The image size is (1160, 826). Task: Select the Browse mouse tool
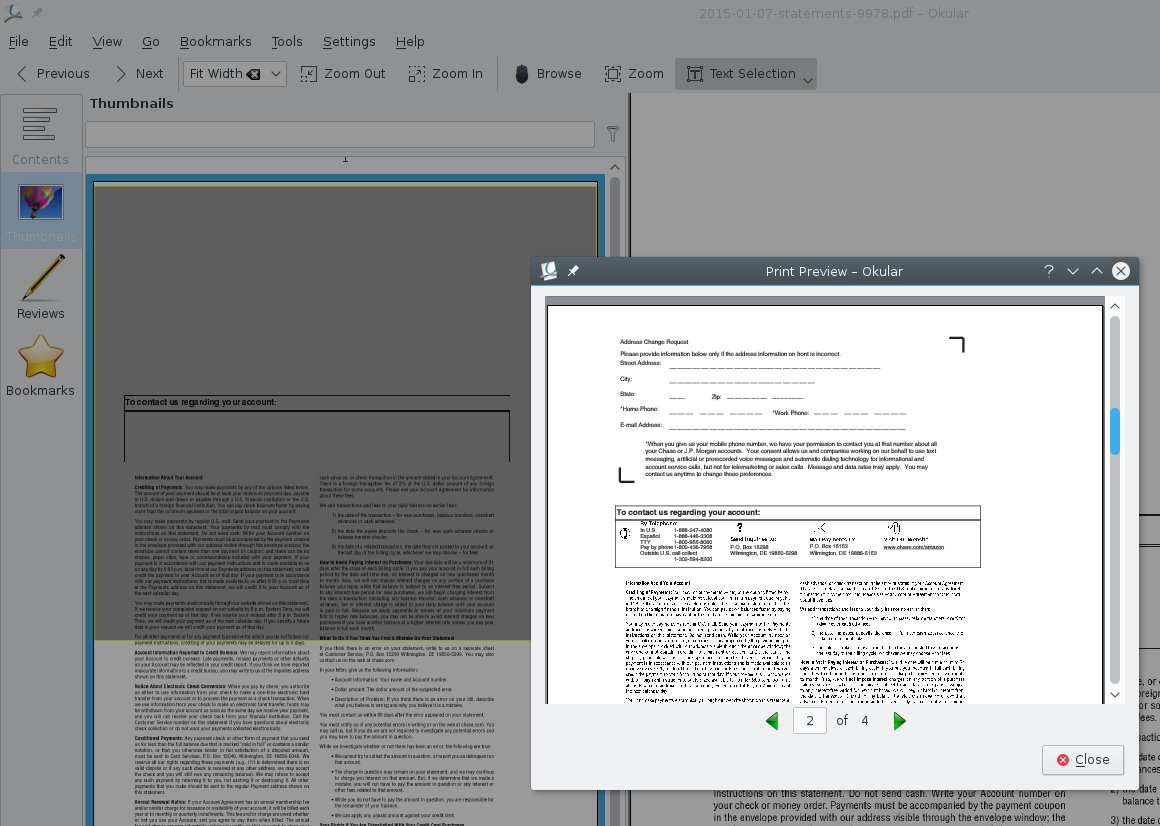click(547, 73)
